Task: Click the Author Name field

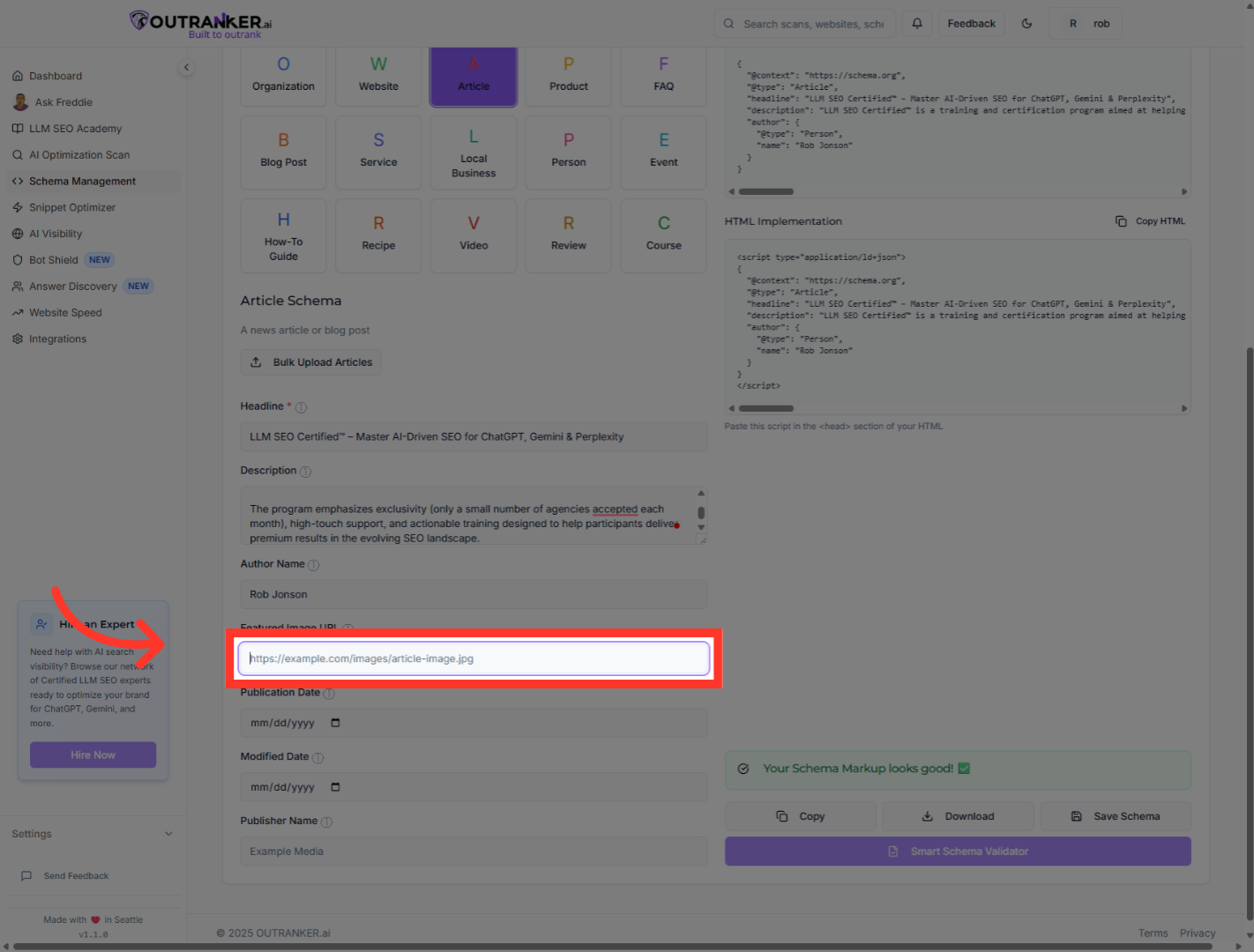Action: [474, 594]
